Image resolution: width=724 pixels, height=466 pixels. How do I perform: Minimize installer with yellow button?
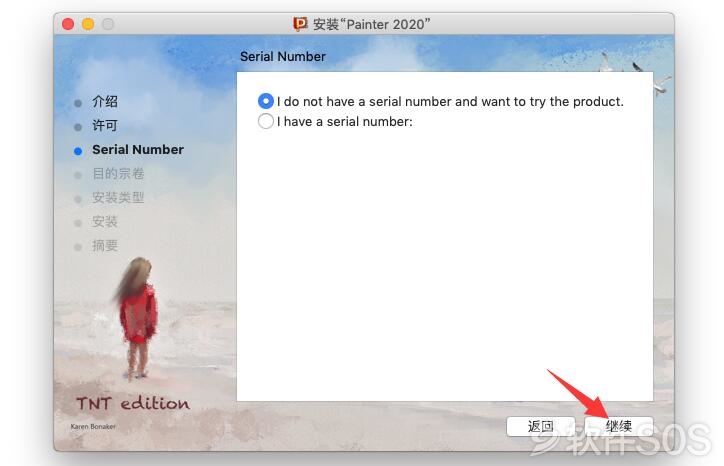(x=88, y=24)
